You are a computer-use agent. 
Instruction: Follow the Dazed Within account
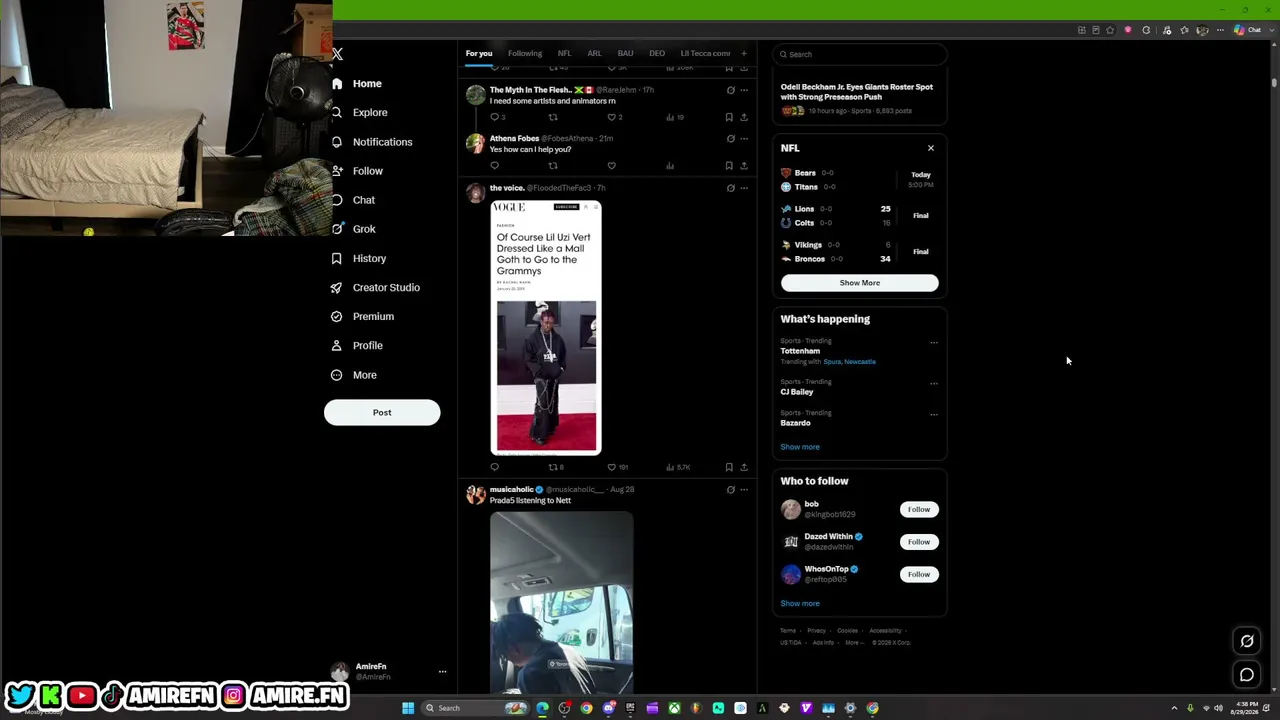919,542
